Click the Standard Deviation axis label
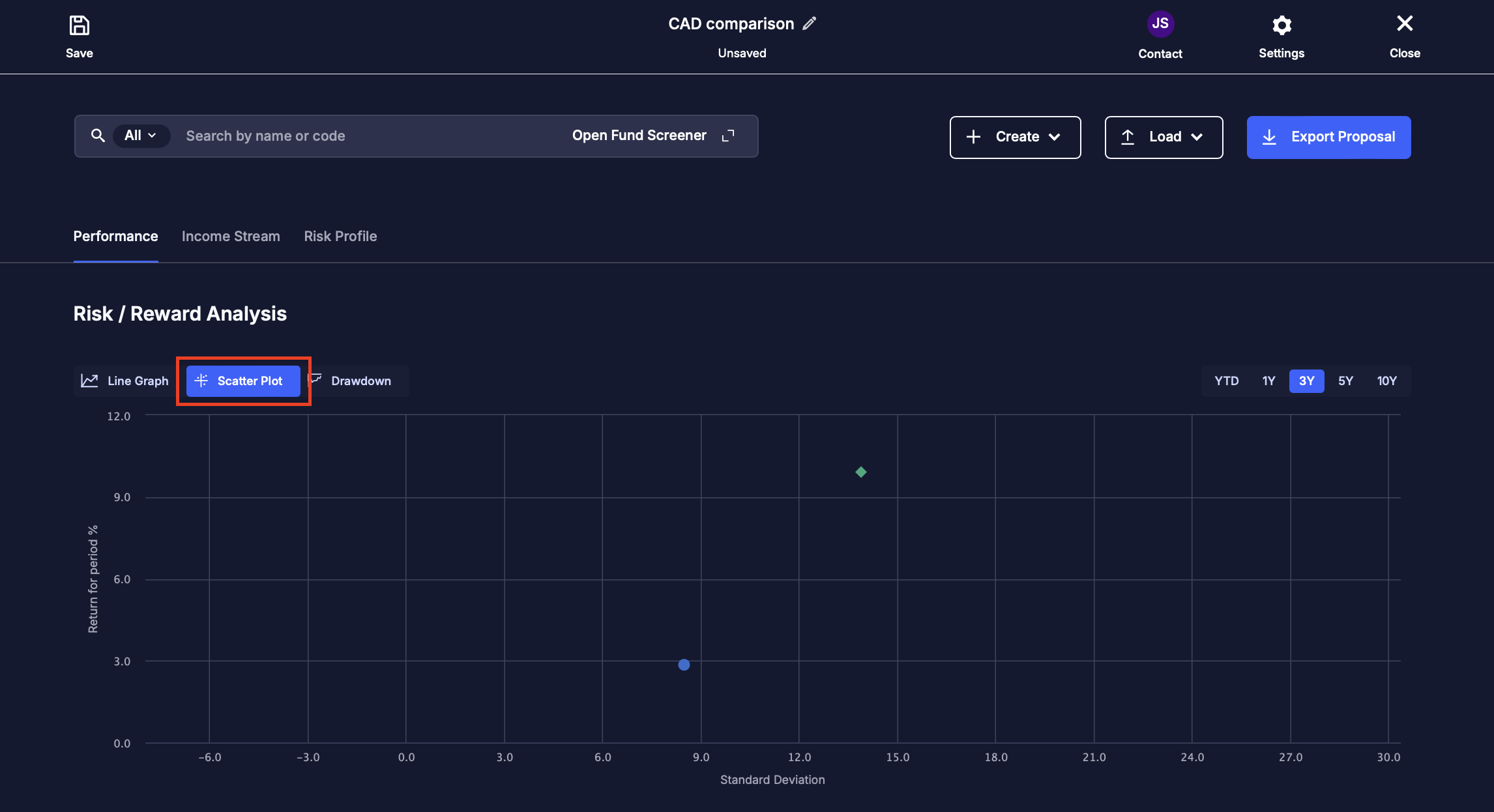 [x=772, y=779]
